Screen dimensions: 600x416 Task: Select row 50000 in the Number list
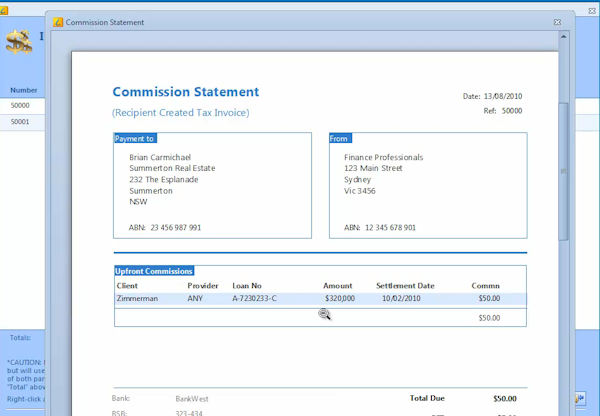pyautogui.click(x=21, y=105)
